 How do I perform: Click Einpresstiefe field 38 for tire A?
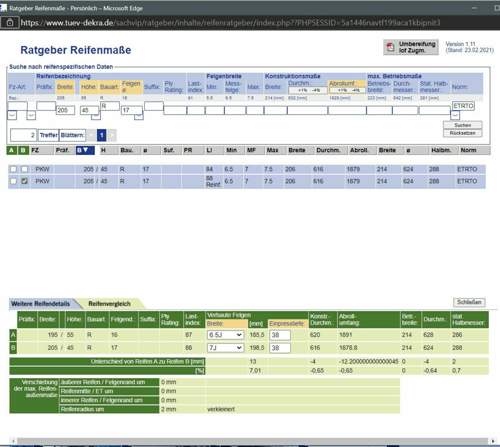pyautogui.click(x=280, y=335)
